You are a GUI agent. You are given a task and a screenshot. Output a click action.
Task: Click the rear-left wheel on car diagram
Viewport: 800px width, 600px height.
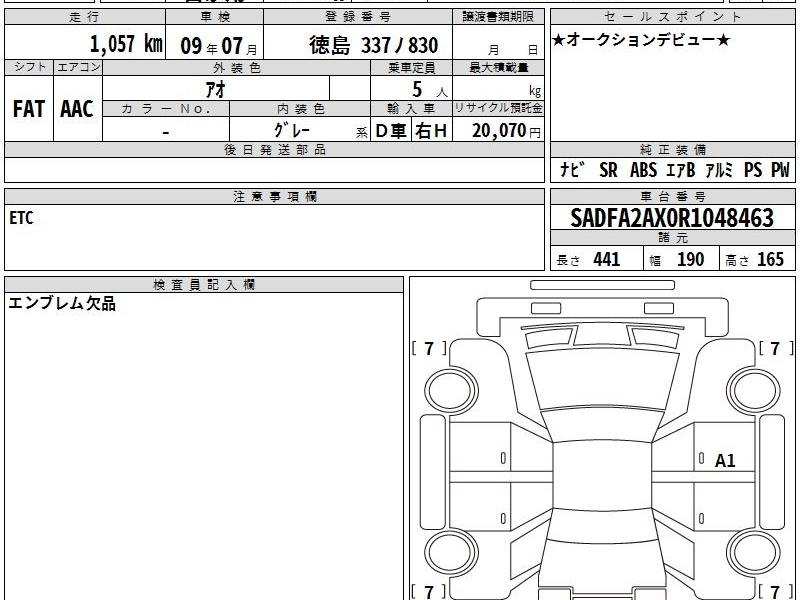(451, 553)
